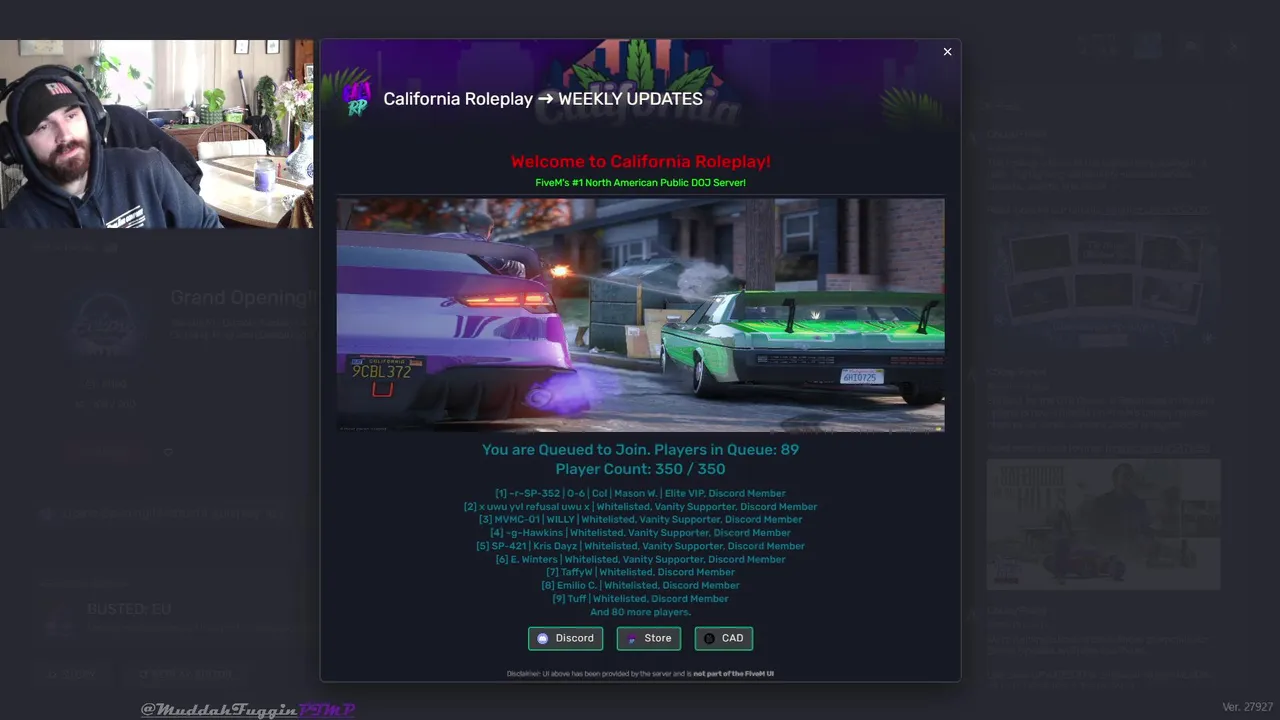The height and width of the screenshot is (720, 1280).
Task: Select 'BUSTED: EU' server in background list
Action: pyautogui.click(x=129, y=609)
